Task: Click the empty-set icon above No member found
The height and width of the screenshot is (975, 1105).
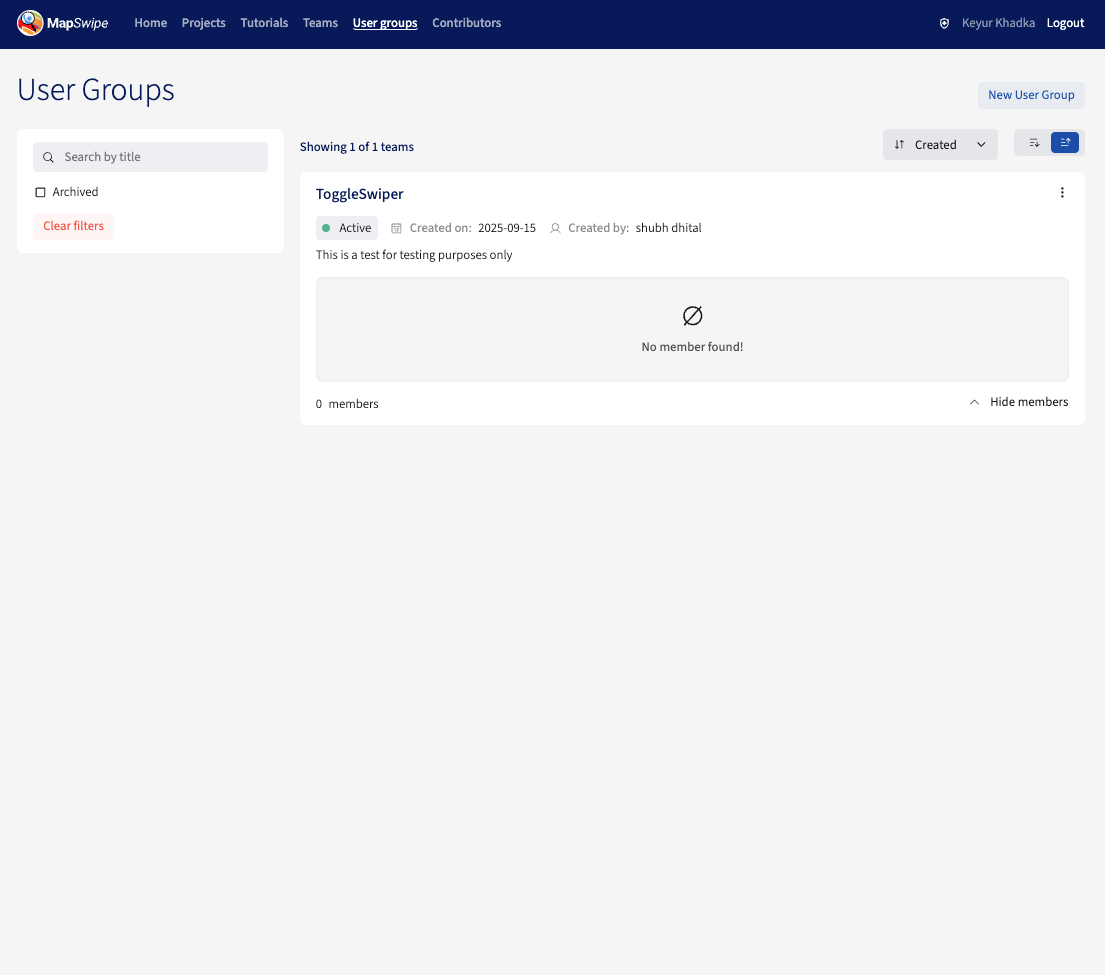Action: pos(692,316)
